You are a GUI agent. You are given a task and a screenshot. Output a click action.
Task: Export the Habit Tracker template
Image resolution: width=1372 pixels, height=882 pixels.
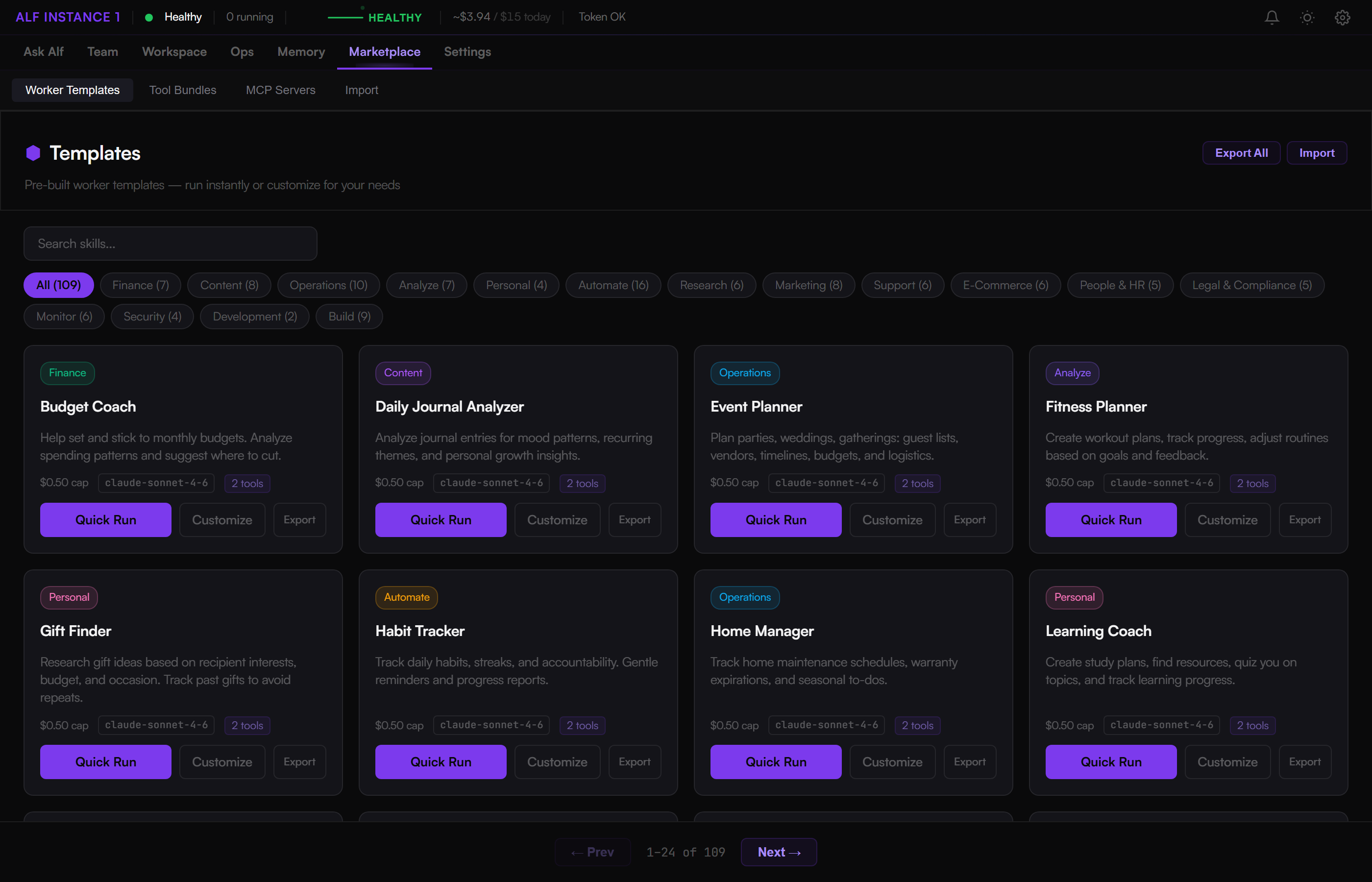coord(635,762)
